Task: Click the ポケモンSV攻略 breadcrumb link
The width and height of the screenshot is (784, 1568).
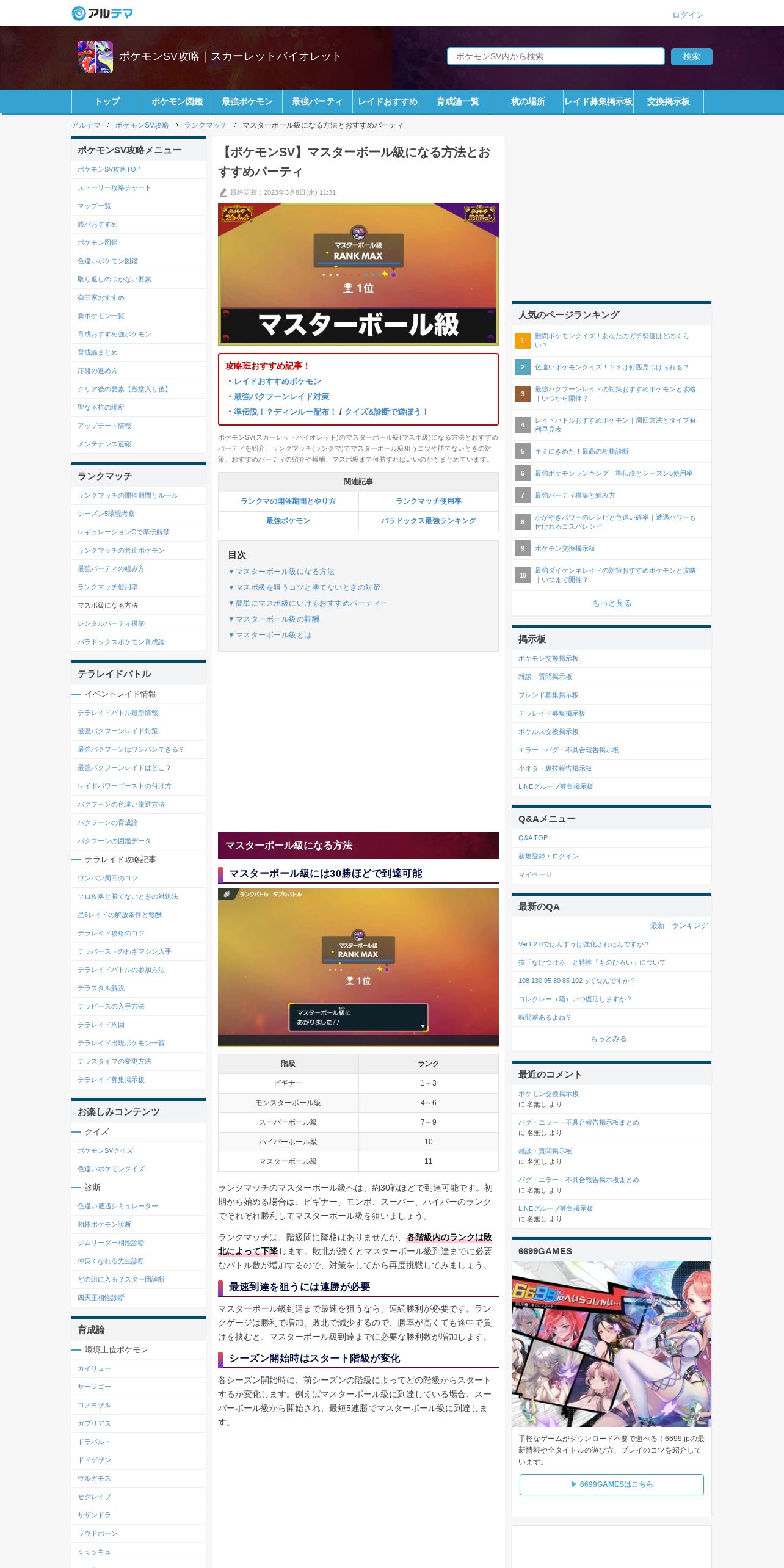Action: pos(142,125)
